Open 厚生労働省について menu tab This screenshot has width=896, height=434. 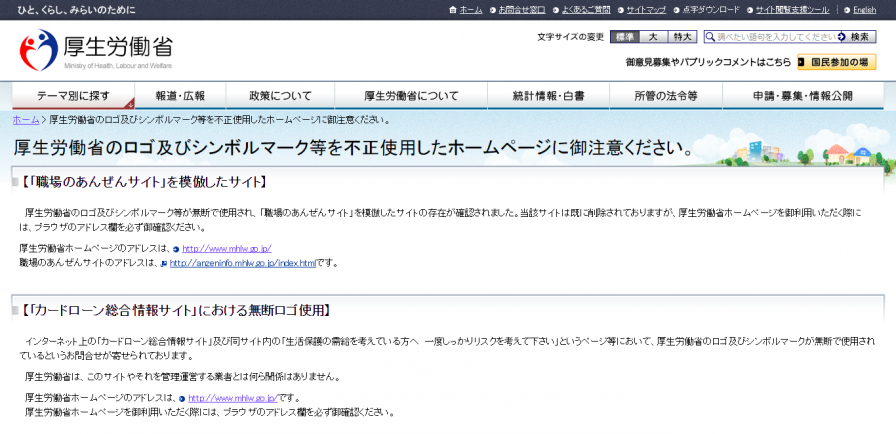point(411,96)
